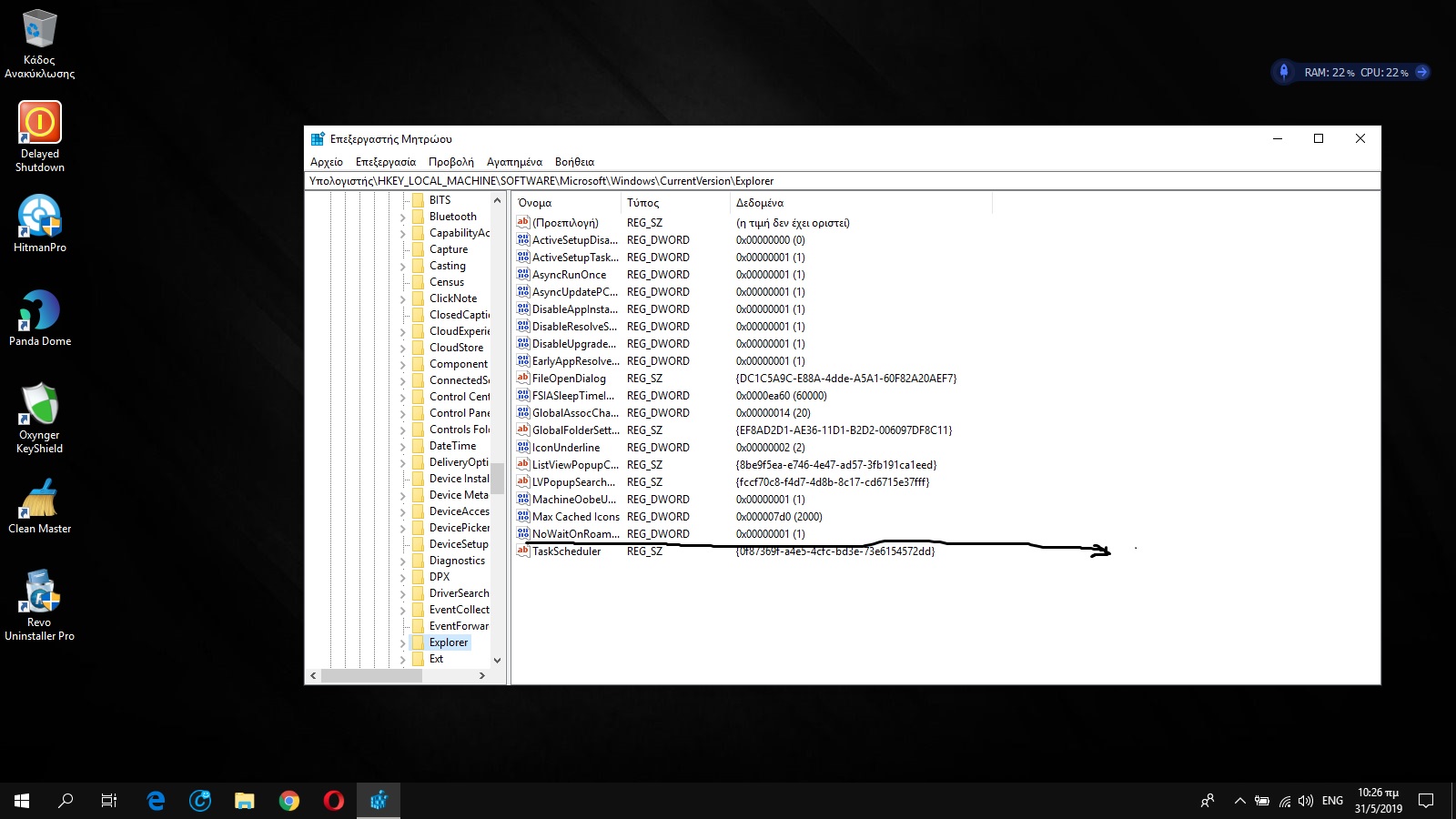Screen dimensions: 1456x819
Task: Launch Microsoft Edge from the taskbar
Action: point(156,801)
